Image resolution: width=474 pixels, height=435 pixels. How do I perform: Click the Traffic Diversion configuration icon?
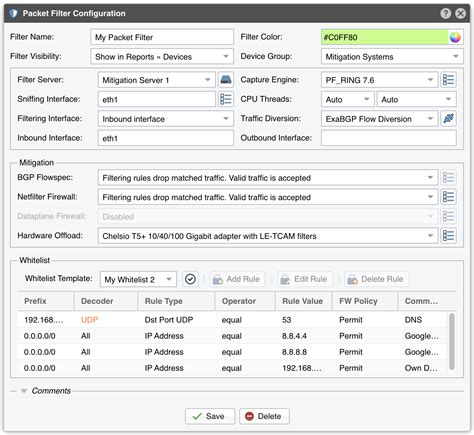[x=448, y=119]
